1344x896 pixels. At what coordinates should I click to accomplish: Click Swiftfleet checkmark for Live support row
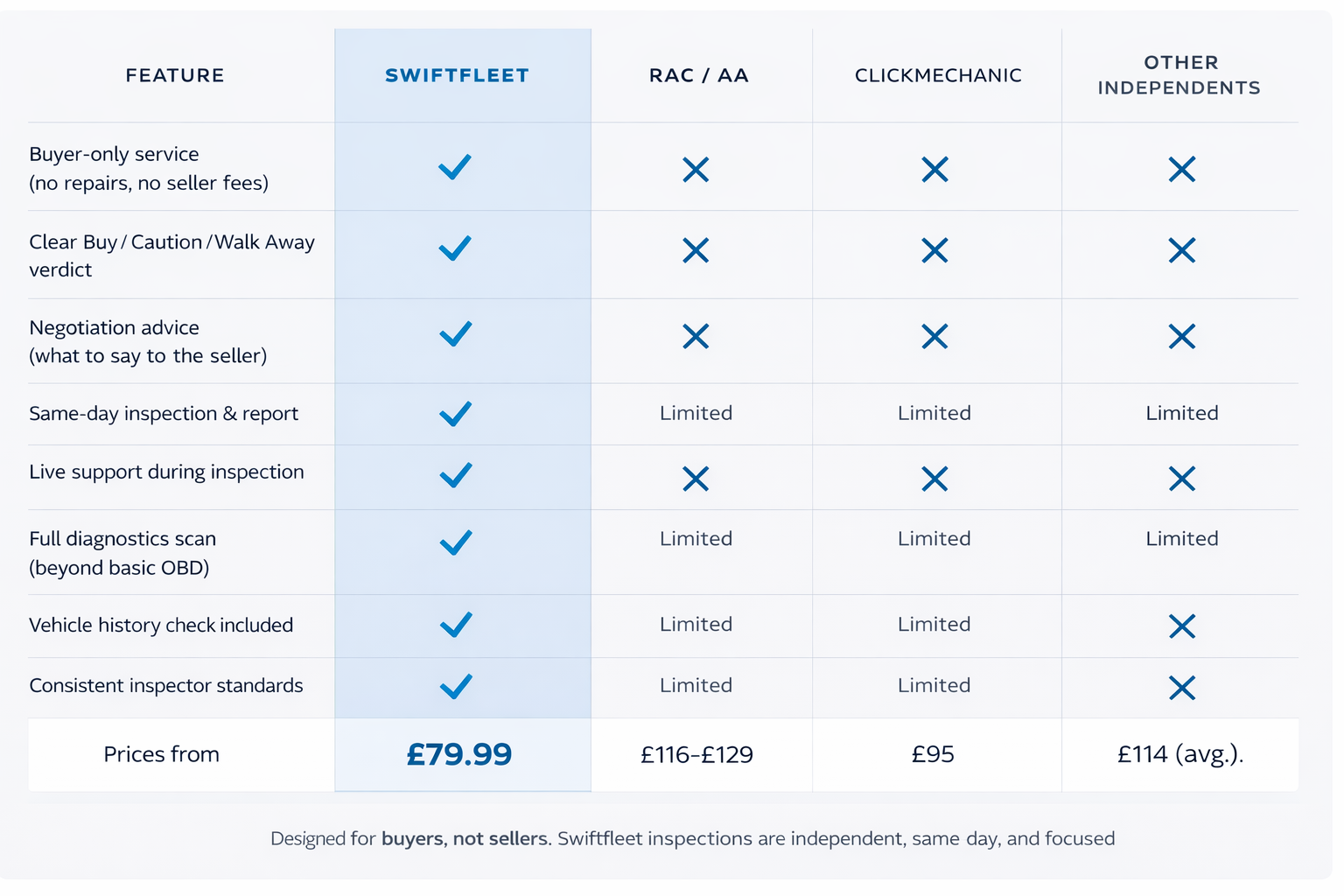click(x=455, y=475)
